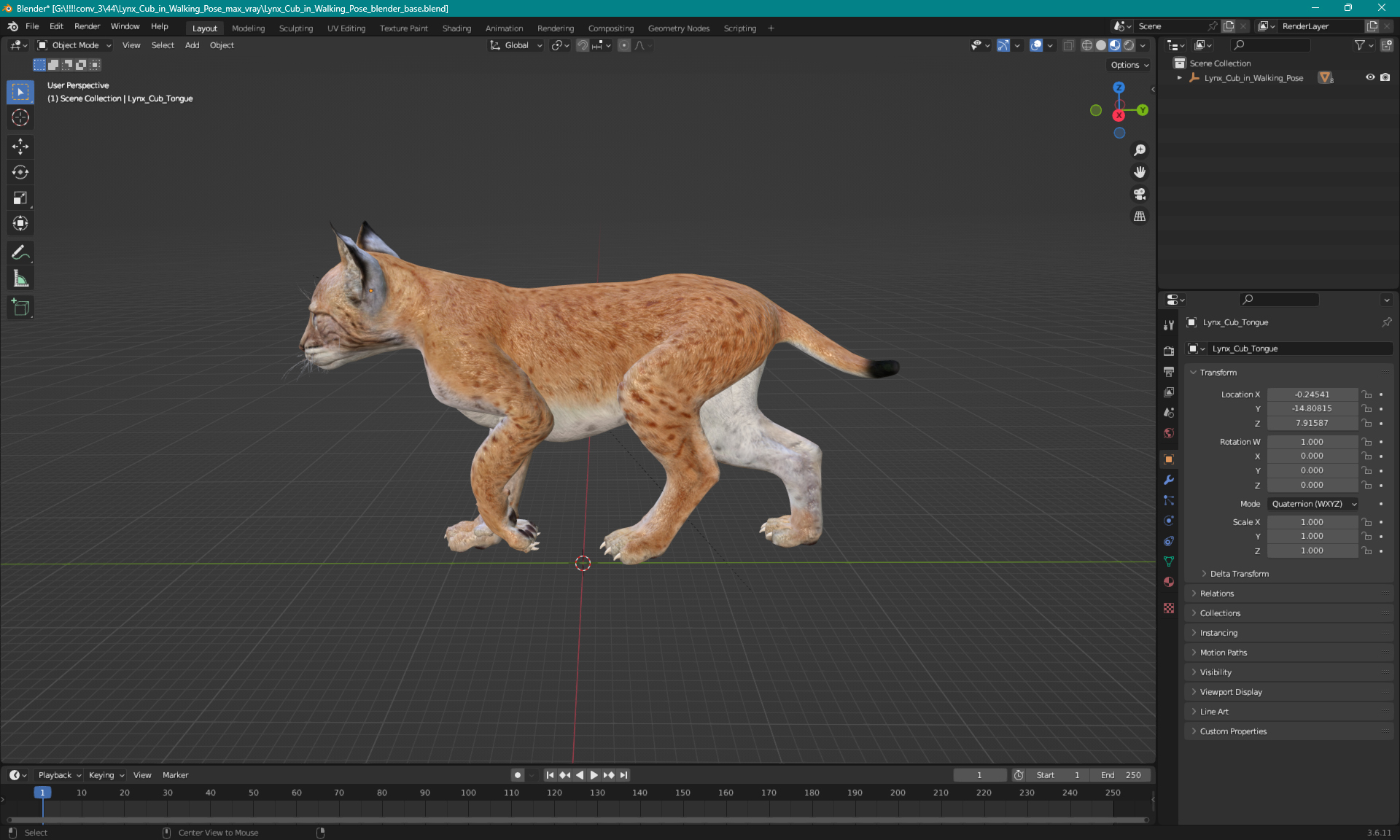Toggle show overlays button
Viewport: 1400px width, 840px height.
coord(1036,45)
